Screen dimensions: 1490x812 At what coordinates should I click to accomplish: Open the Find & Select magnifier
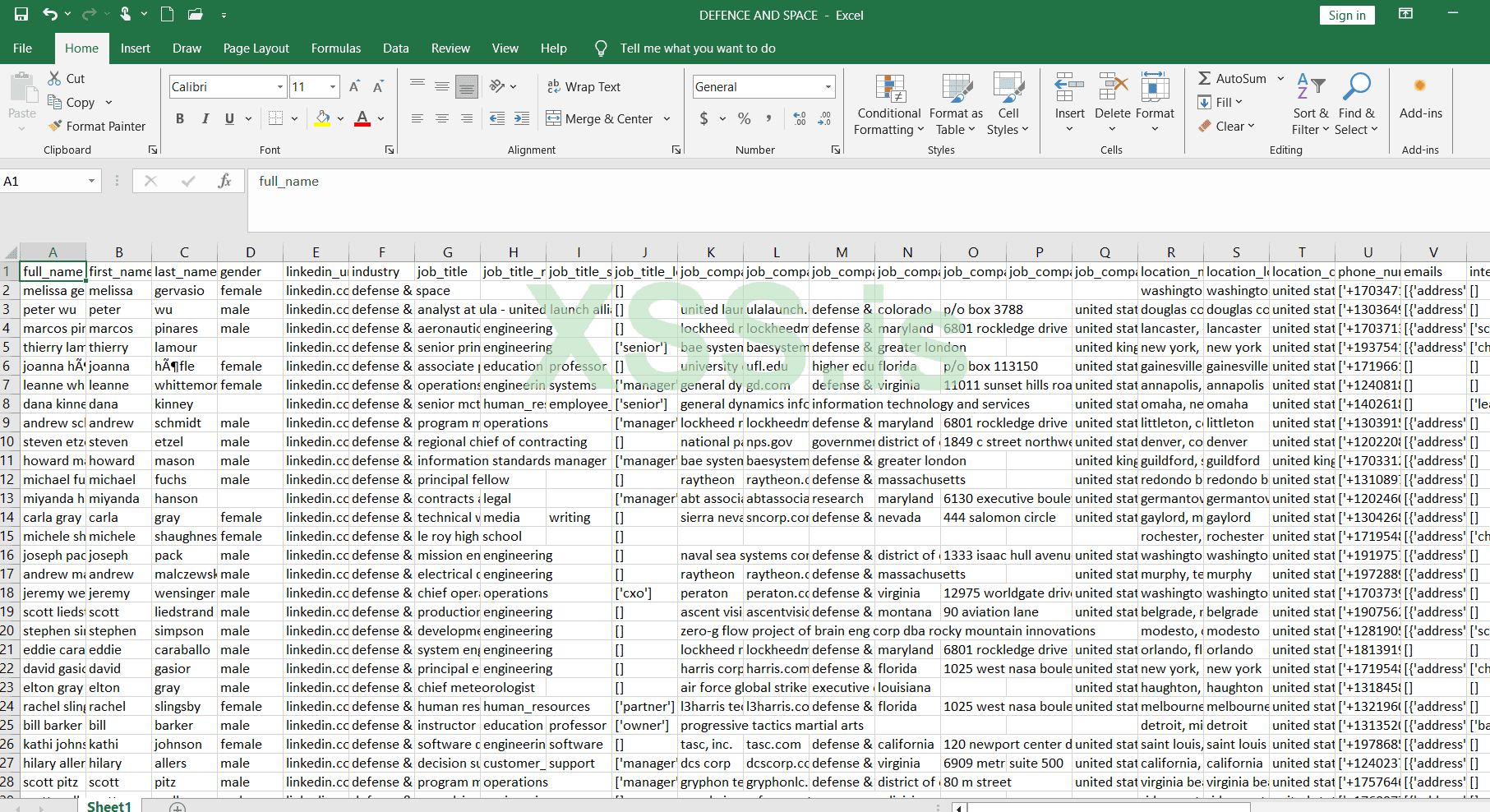pyautogui.click(x=1356, y=87)
